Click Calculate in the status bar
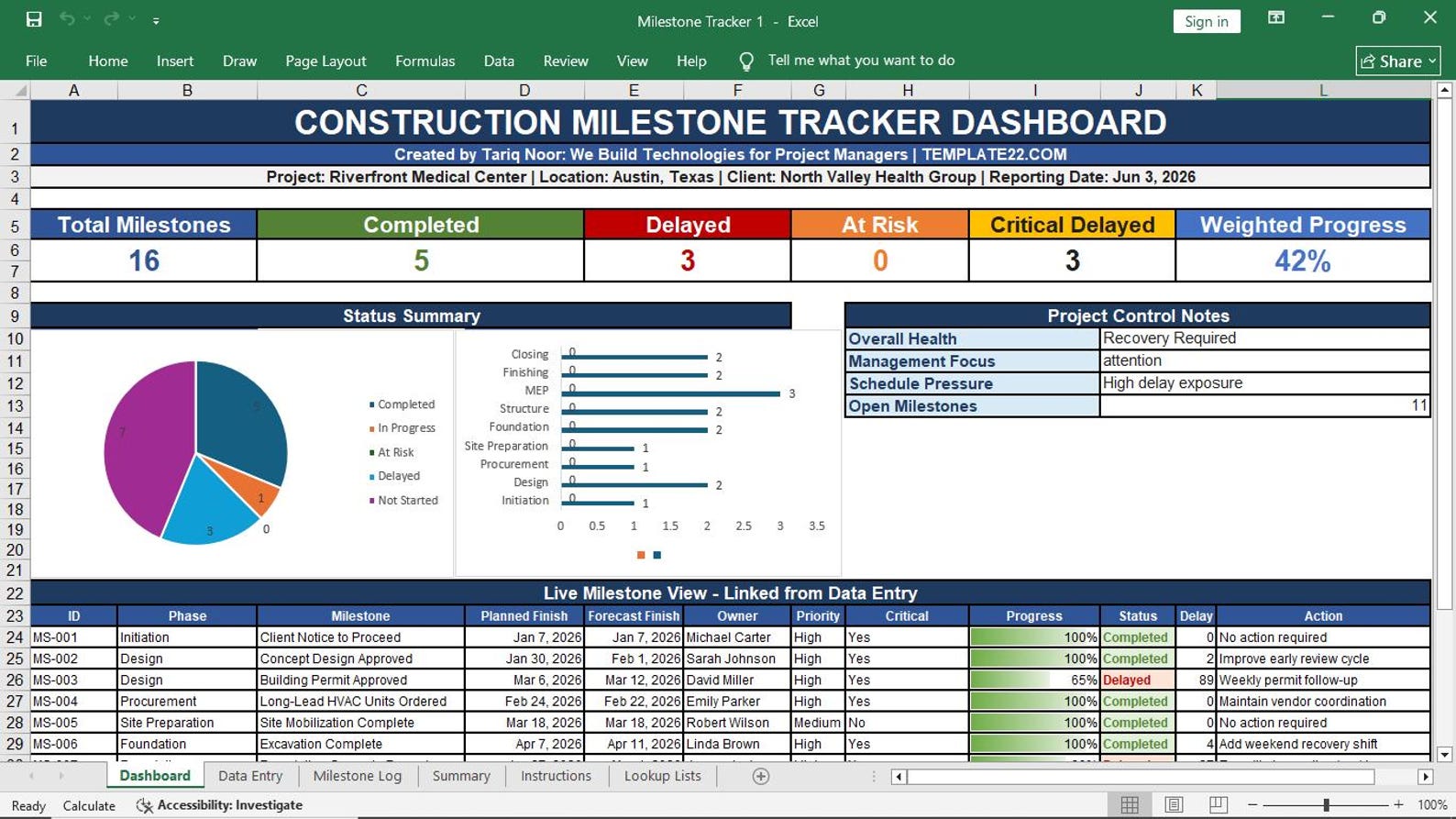 point(89,806)
